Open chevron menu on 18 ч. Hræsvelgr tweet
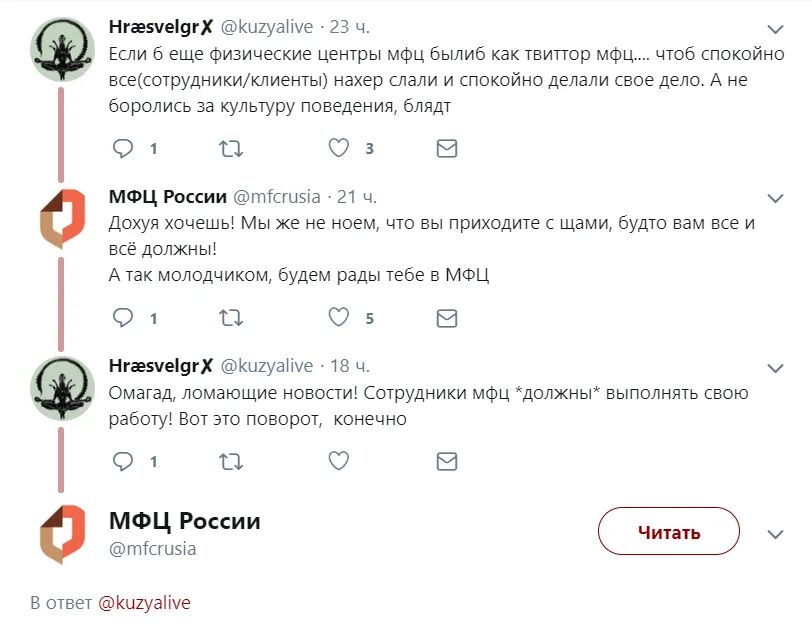The height and width of the screenshot is (628, 812). point(775,367)
